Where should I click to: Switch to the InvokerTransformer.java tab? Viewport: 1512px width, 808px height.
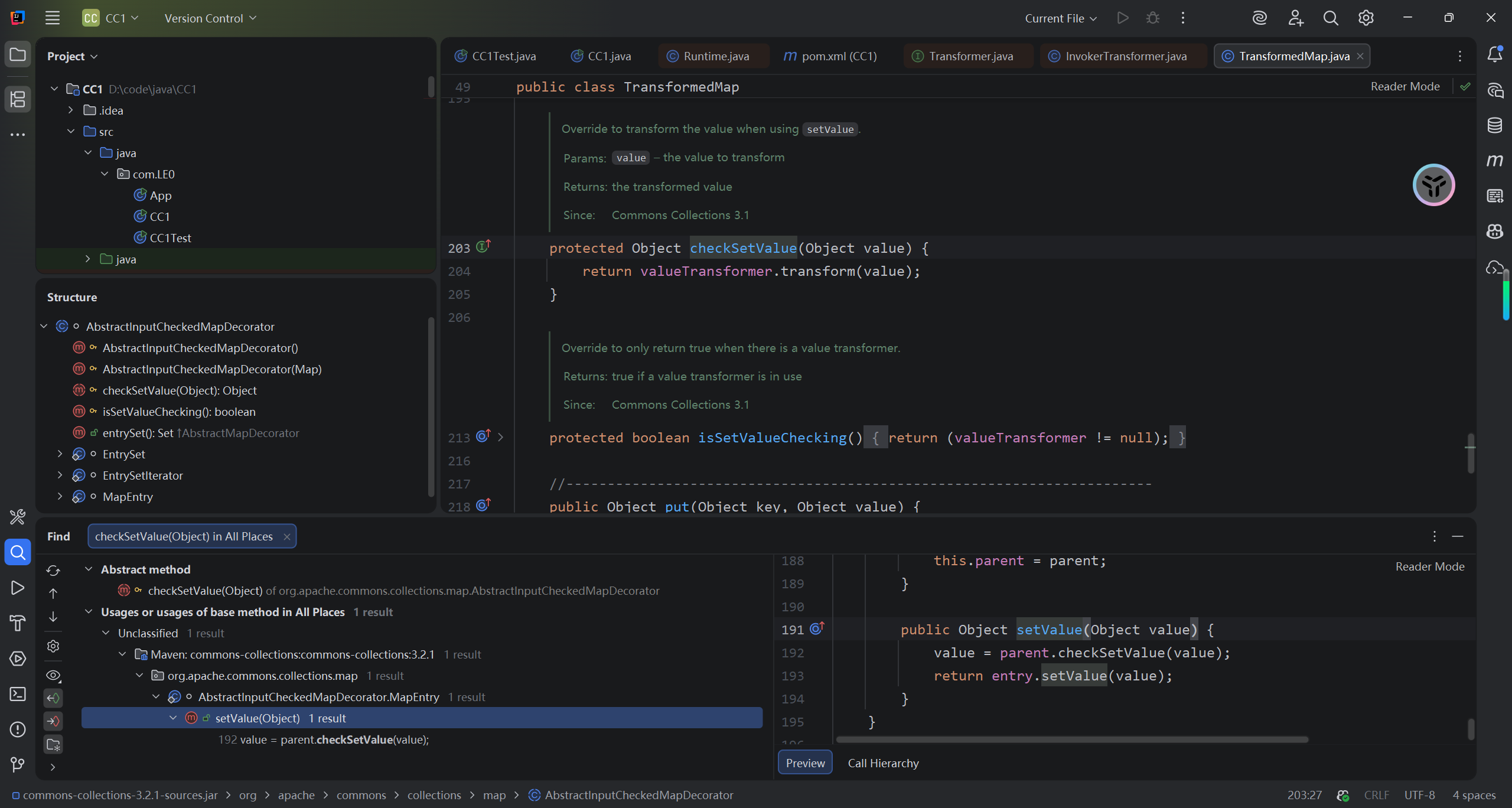coord(1125,56)
